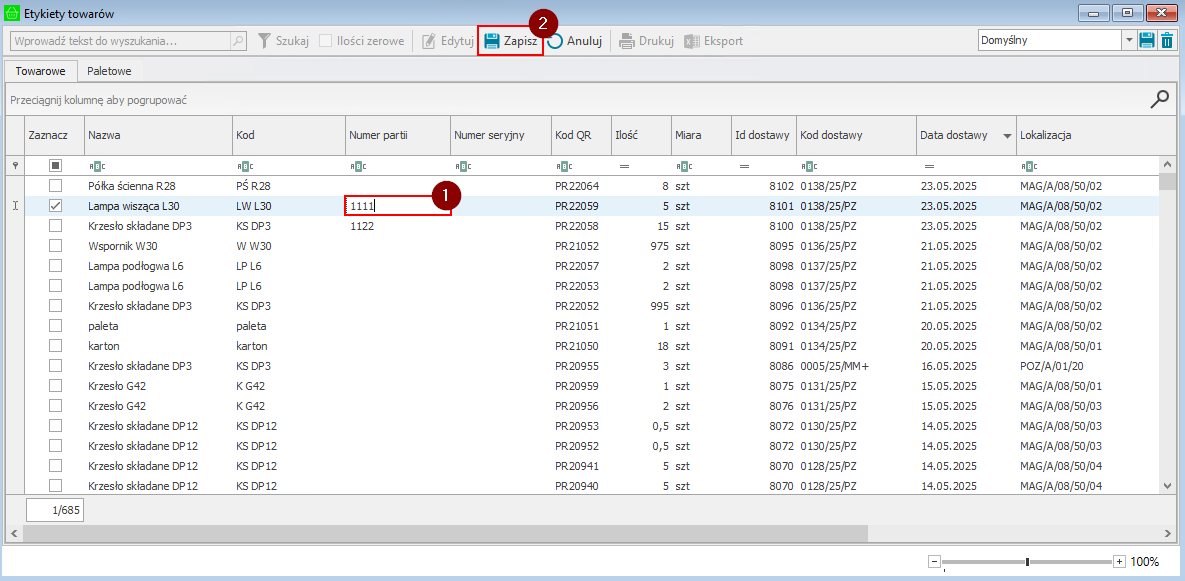Open the Nazwa column filter operator
The width and height of the screenshot is (1185, 581).
[x=97, y=166]
